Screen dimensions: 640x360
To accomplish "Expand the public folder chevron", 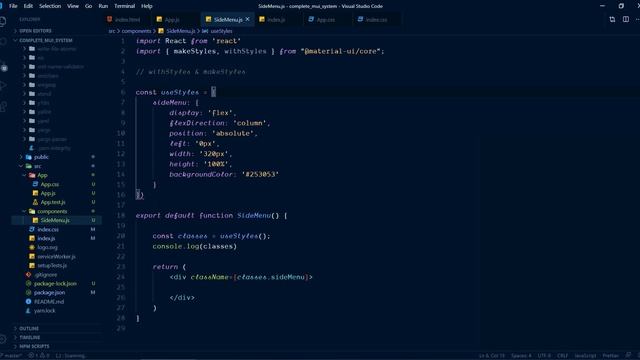I will point(21,157).
